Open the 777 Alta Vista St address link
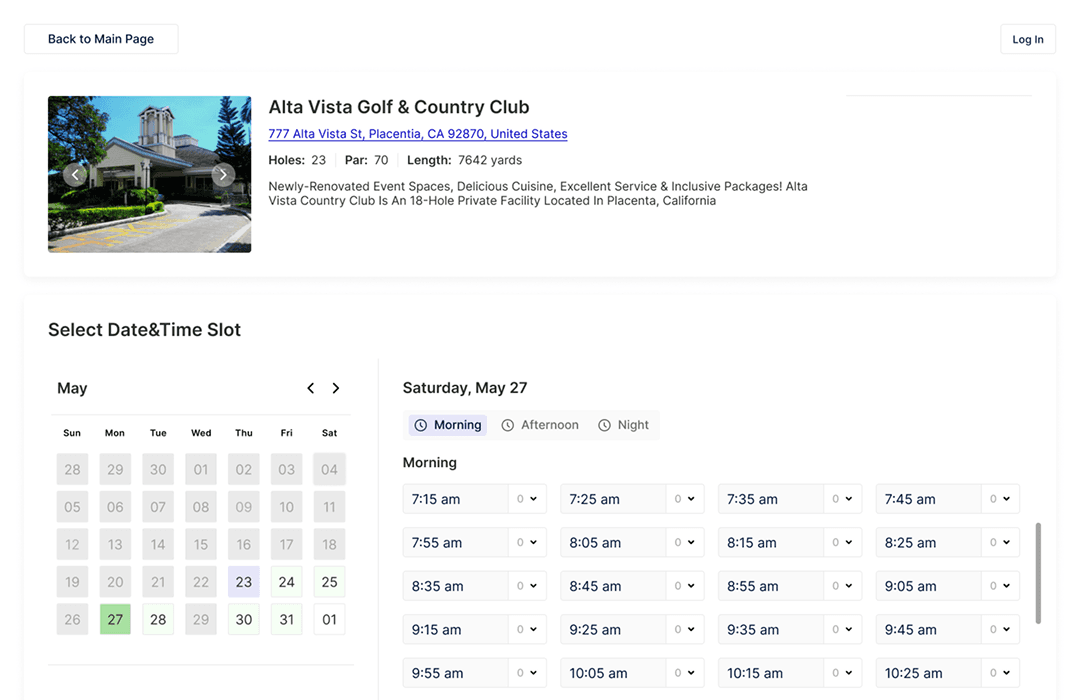1080x700 pixels. click(417, 134)
